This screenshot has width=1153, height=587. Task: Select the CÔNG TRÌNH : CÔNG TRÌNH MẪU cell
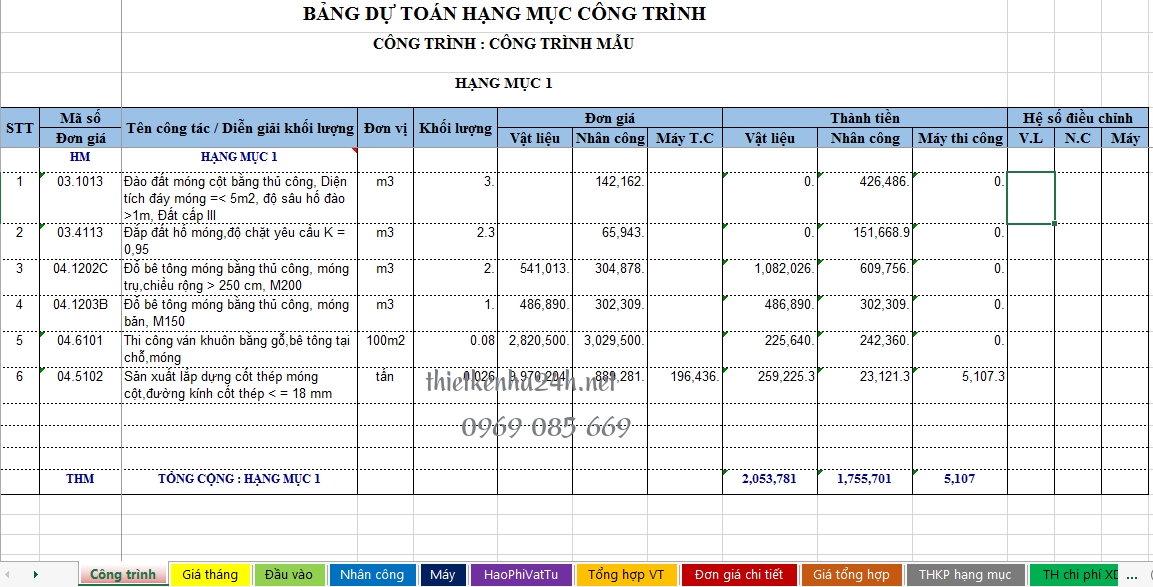504,43
